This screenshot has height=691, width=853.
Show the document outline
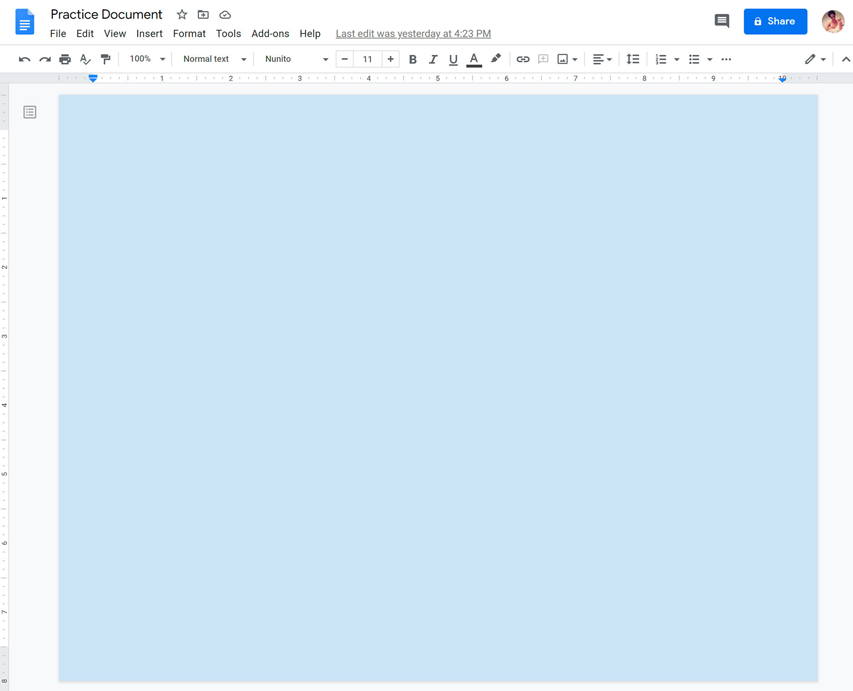click(x=29, y=111)
